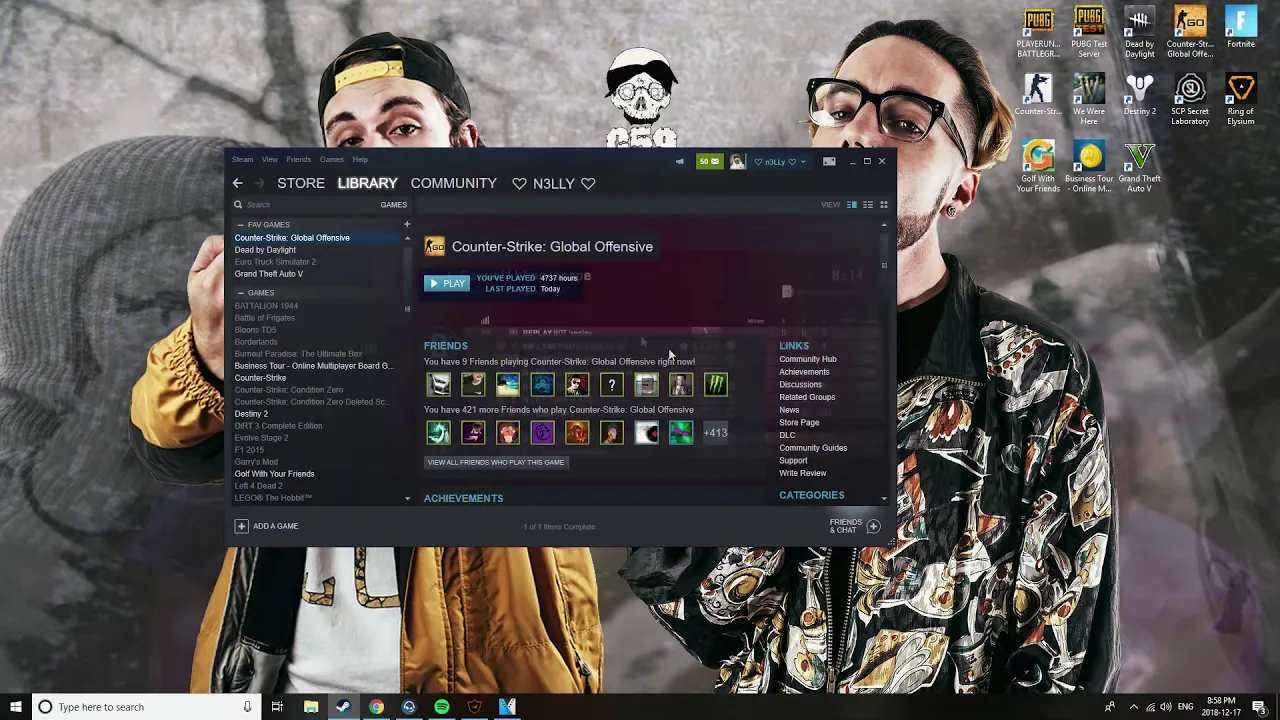Click the Monster logo friend avatar
Image resolution: width=1280 pixels, height=720 pixels.
point(715,384)
